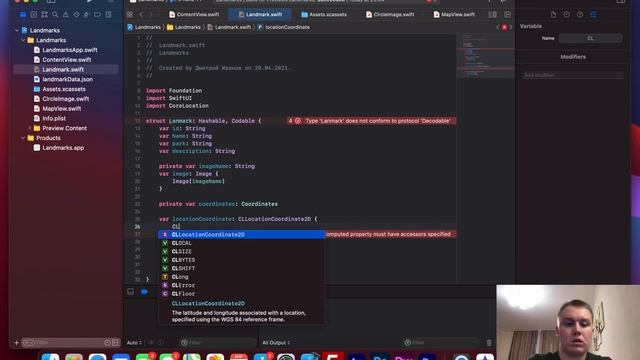Collapse the Landmarks project root
The width and height of the screenshot is (640, 360).
17,30
